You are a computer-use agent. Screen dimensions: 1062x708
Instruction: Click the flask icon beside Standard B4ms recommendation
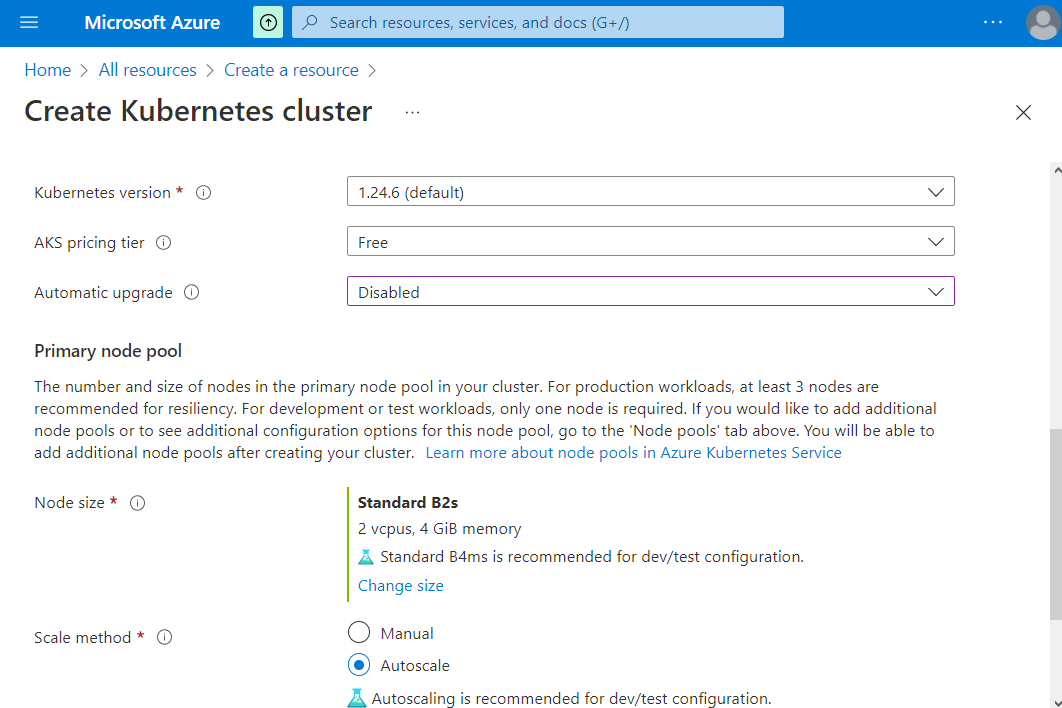[366, 557]
